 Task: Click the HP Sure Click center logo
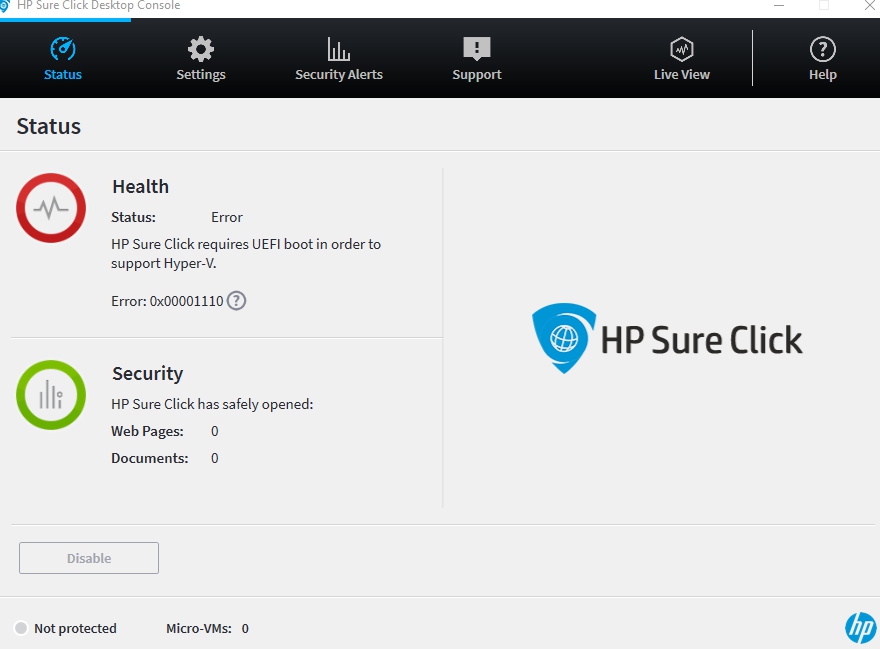pyautogui.click(x=667, y=339)
